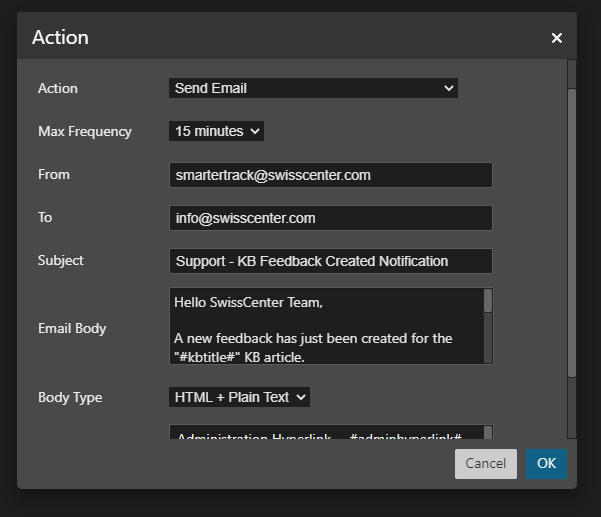Close the Action dialog with X
Image resolution: width=601 pixels, height=517 pixels.
(557, 38)
